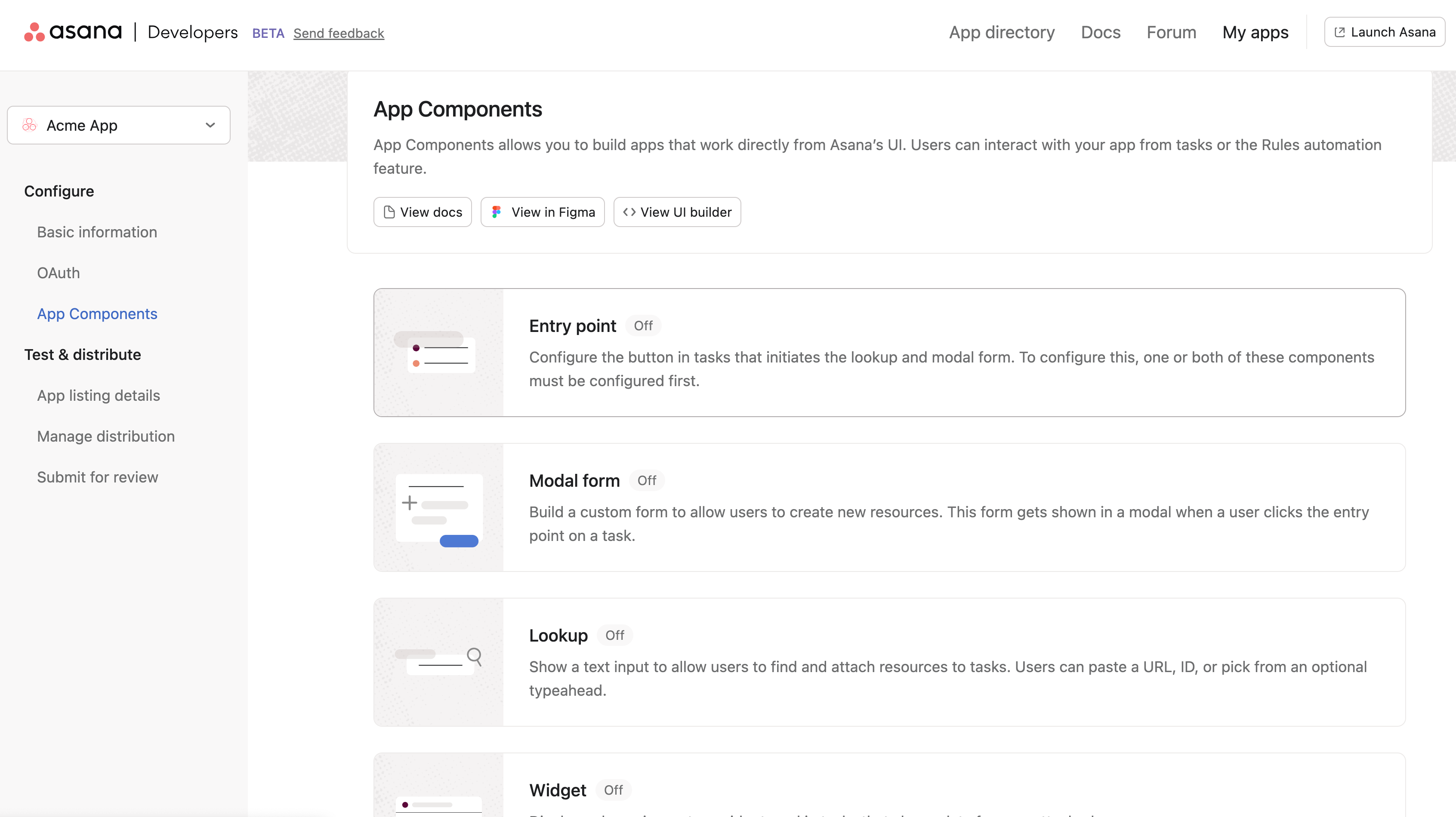Open Docs in top navigation
Viewport: 1456px width, 817px height.
[x=1101, y=32]
